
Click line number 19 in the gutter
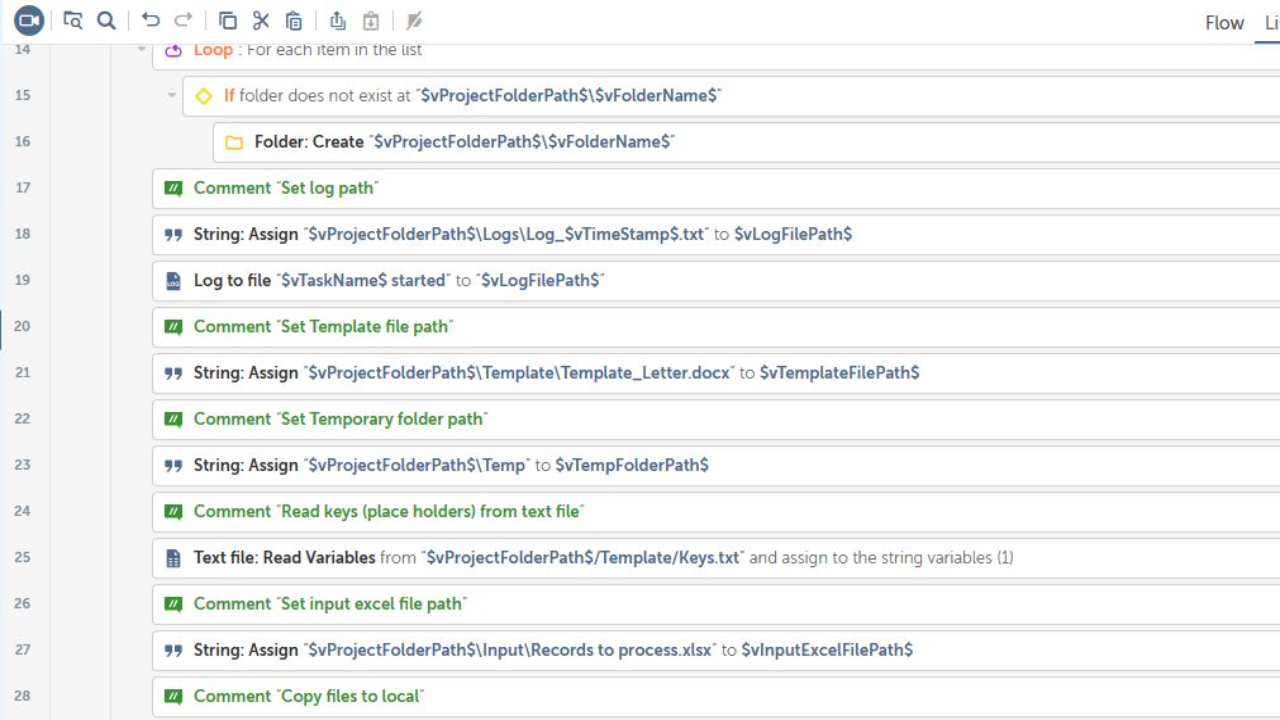click(23, 280)
